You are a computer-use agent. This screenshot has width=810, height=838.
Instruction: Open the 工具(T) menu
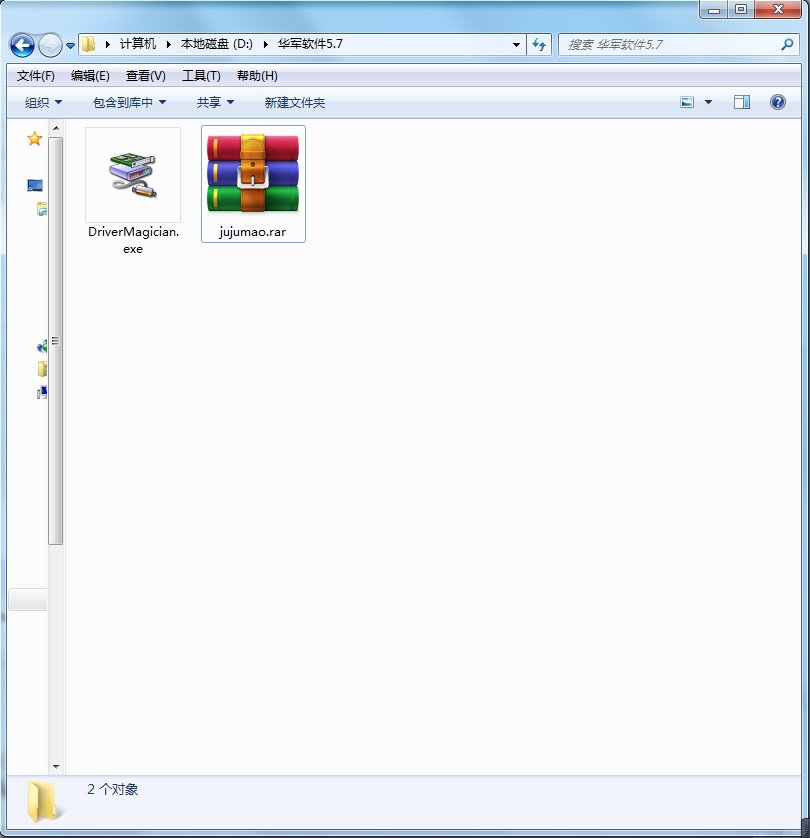point(201,76)
